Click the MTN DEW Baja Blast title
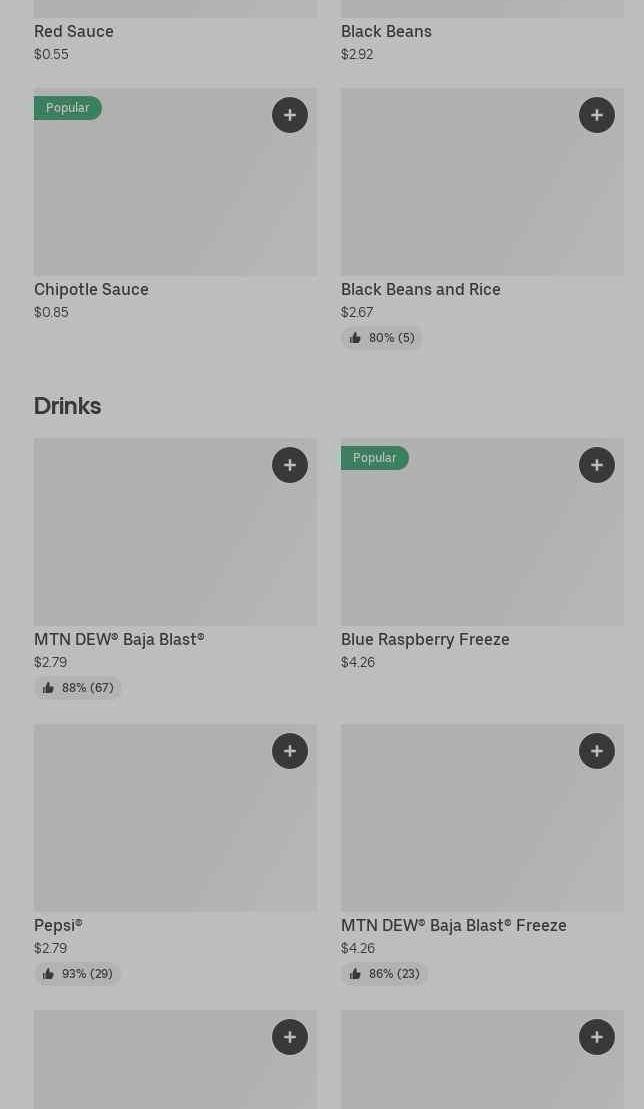The image size is (644, 1109). point(119,640)
